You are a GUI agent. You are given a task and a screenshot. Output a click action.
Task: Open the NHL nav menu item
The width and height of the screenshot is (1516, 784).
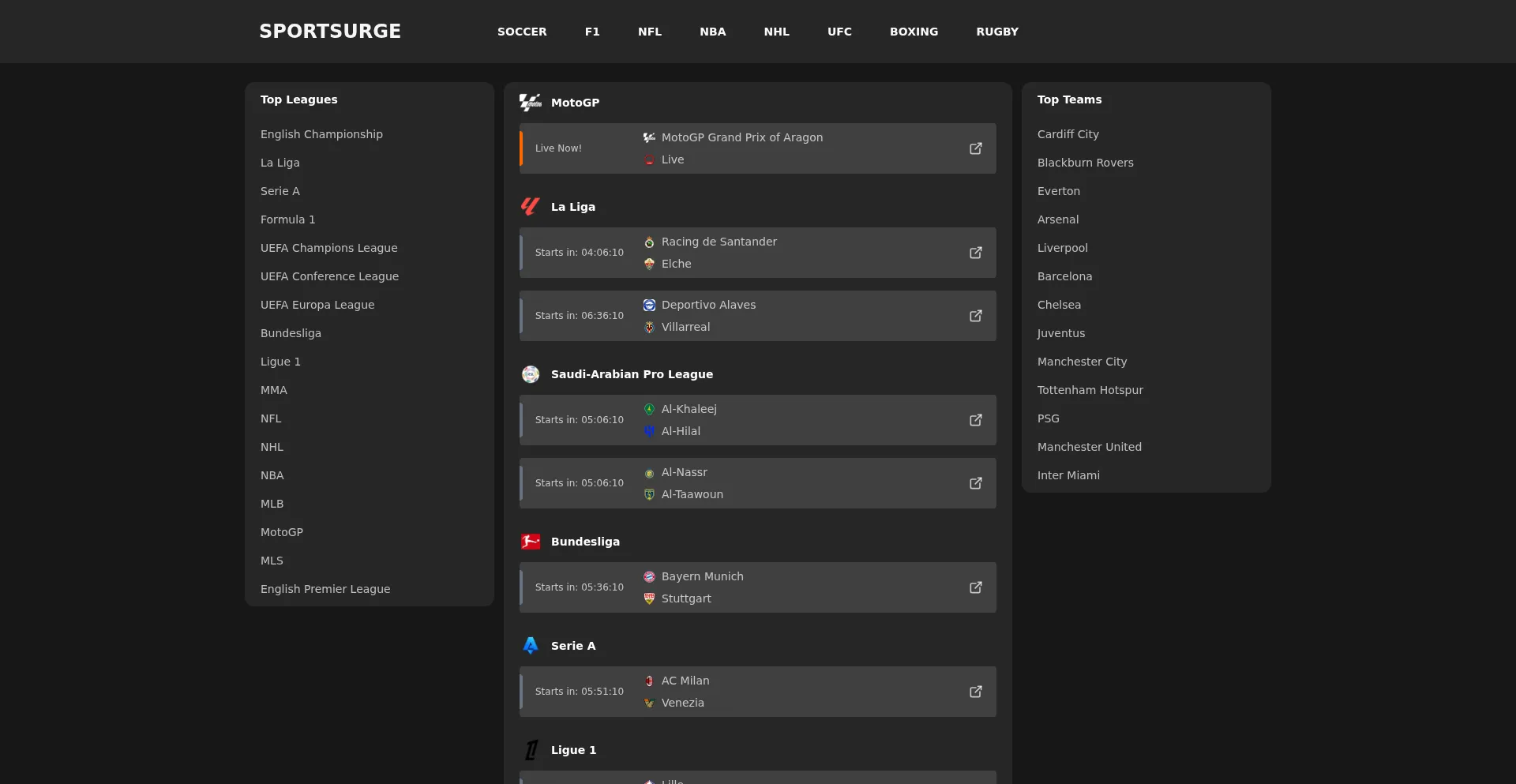pos(777,32)
